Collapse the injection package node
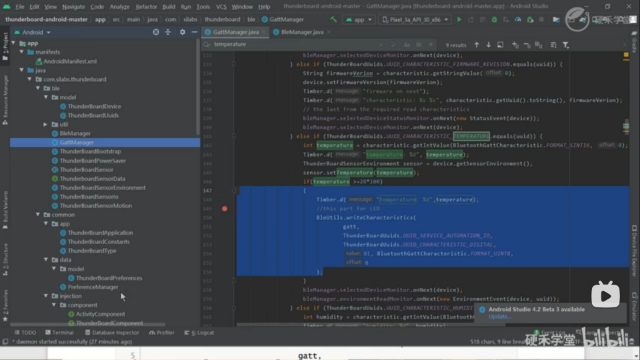 click(x=46, y=296)
